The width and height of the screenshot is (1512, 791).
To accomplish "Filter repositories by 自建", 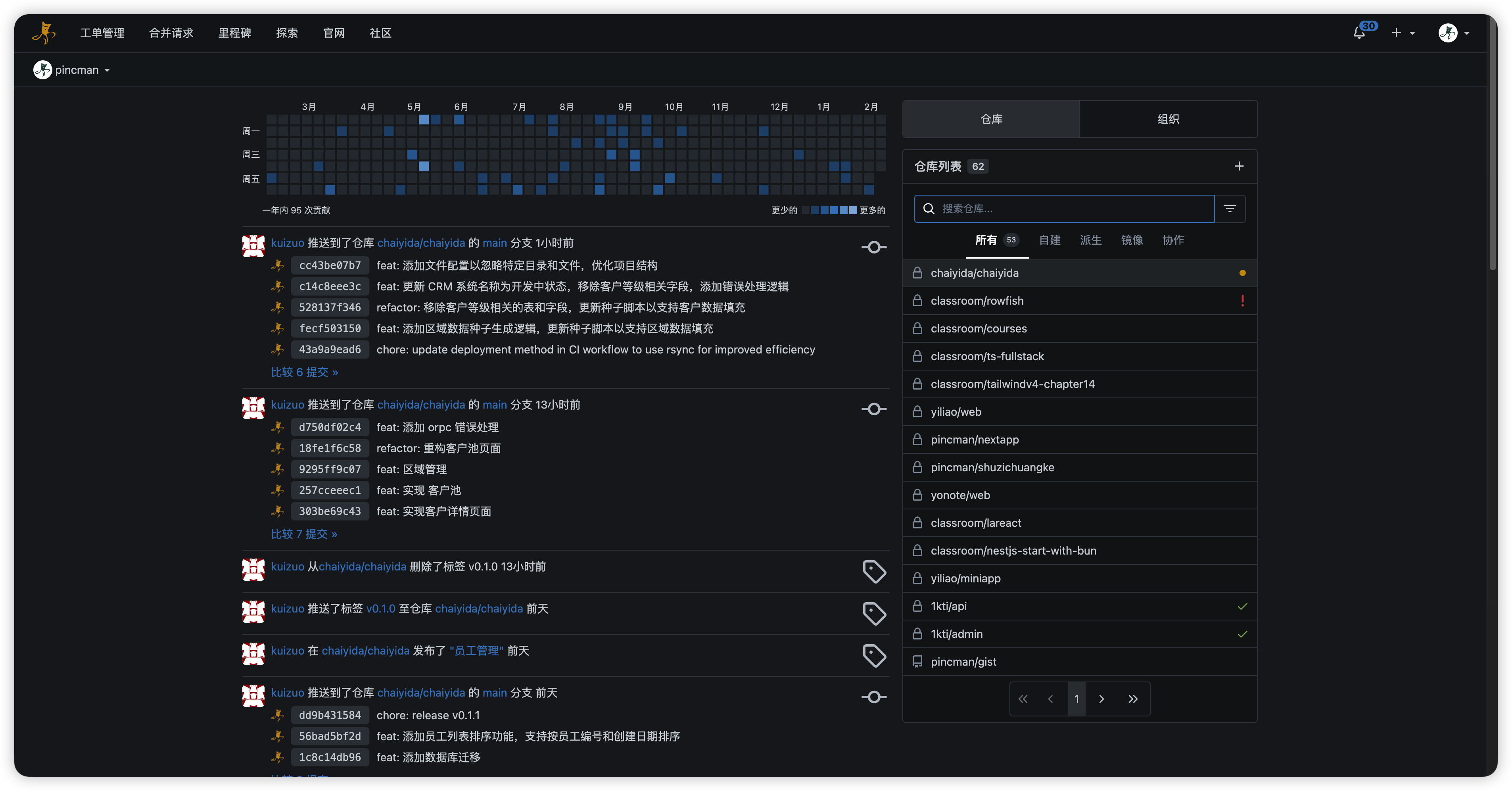I will coord(1050,240).
